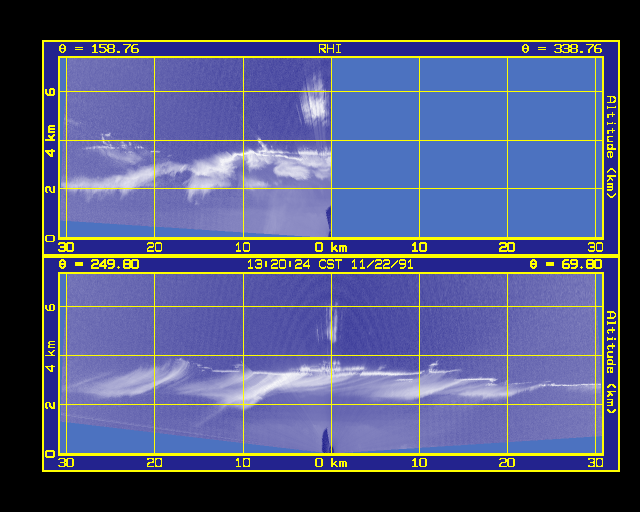The height and width of the screenshot is (512, 640).
Task: Click the upper panel's Altitude (km) axis label
Action: 611,147
